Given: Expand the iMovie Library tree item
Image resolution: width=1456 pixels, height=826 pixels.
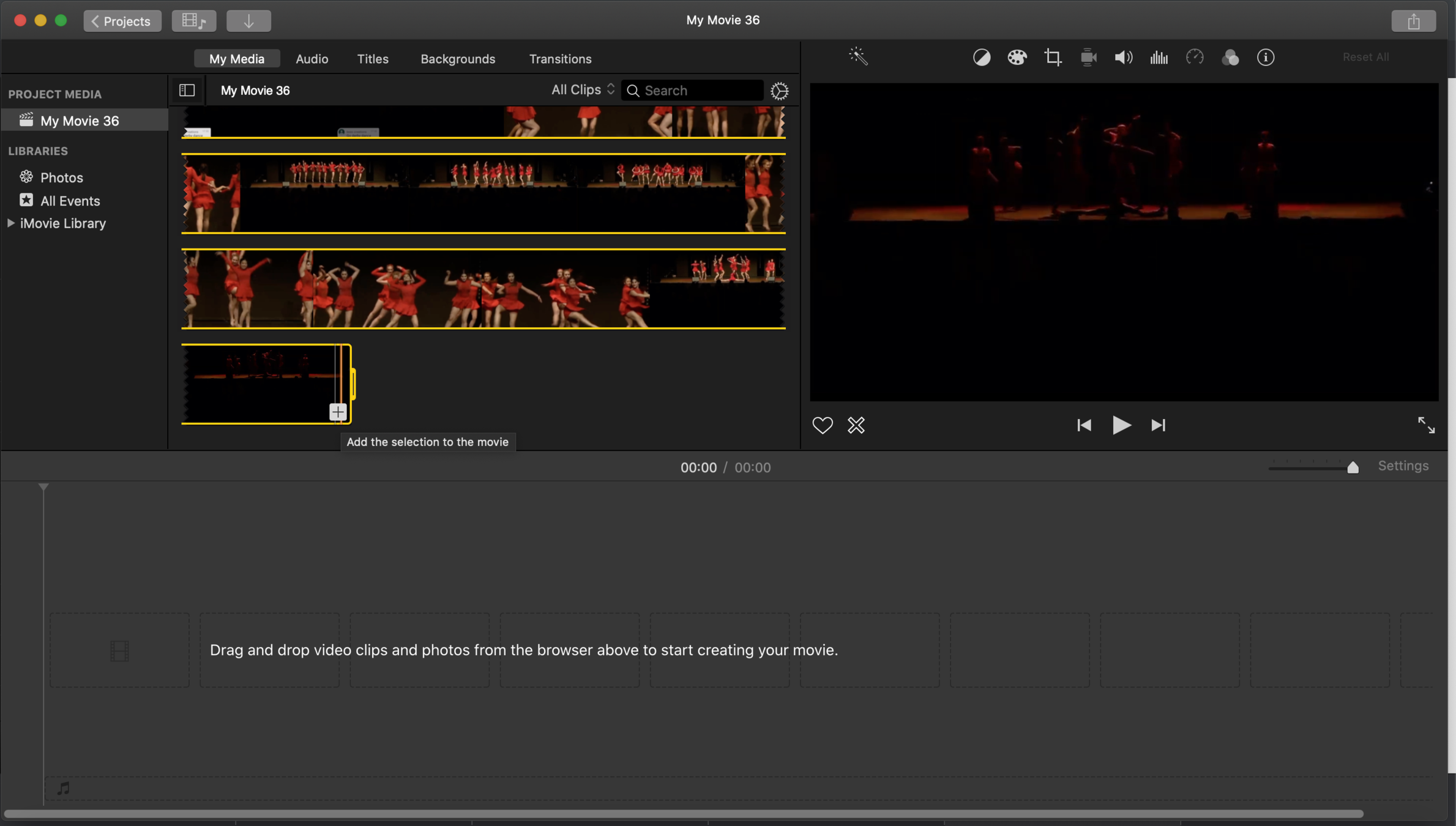Looking at the screenshot, I should tap(11, 223).
